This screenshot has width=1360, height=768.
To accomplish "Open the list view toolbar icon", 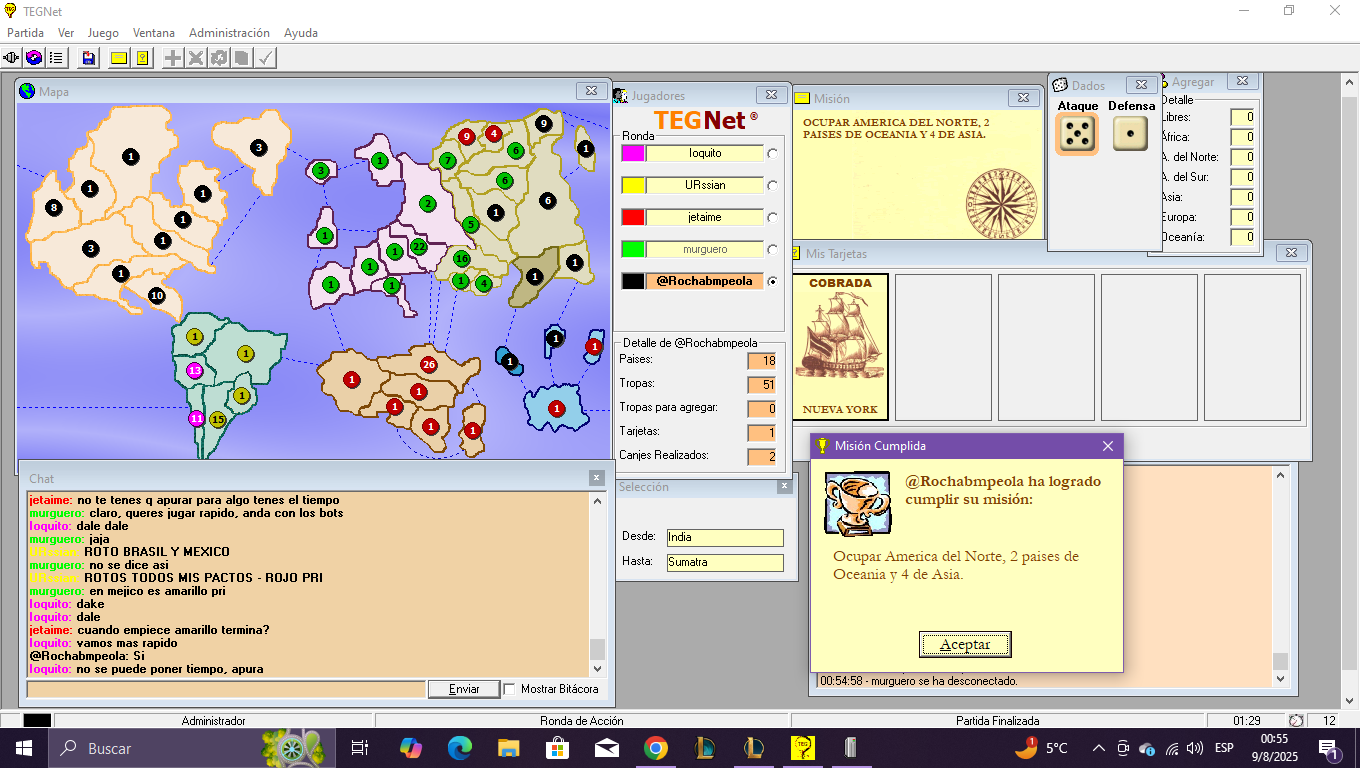I will coord(56,58).
